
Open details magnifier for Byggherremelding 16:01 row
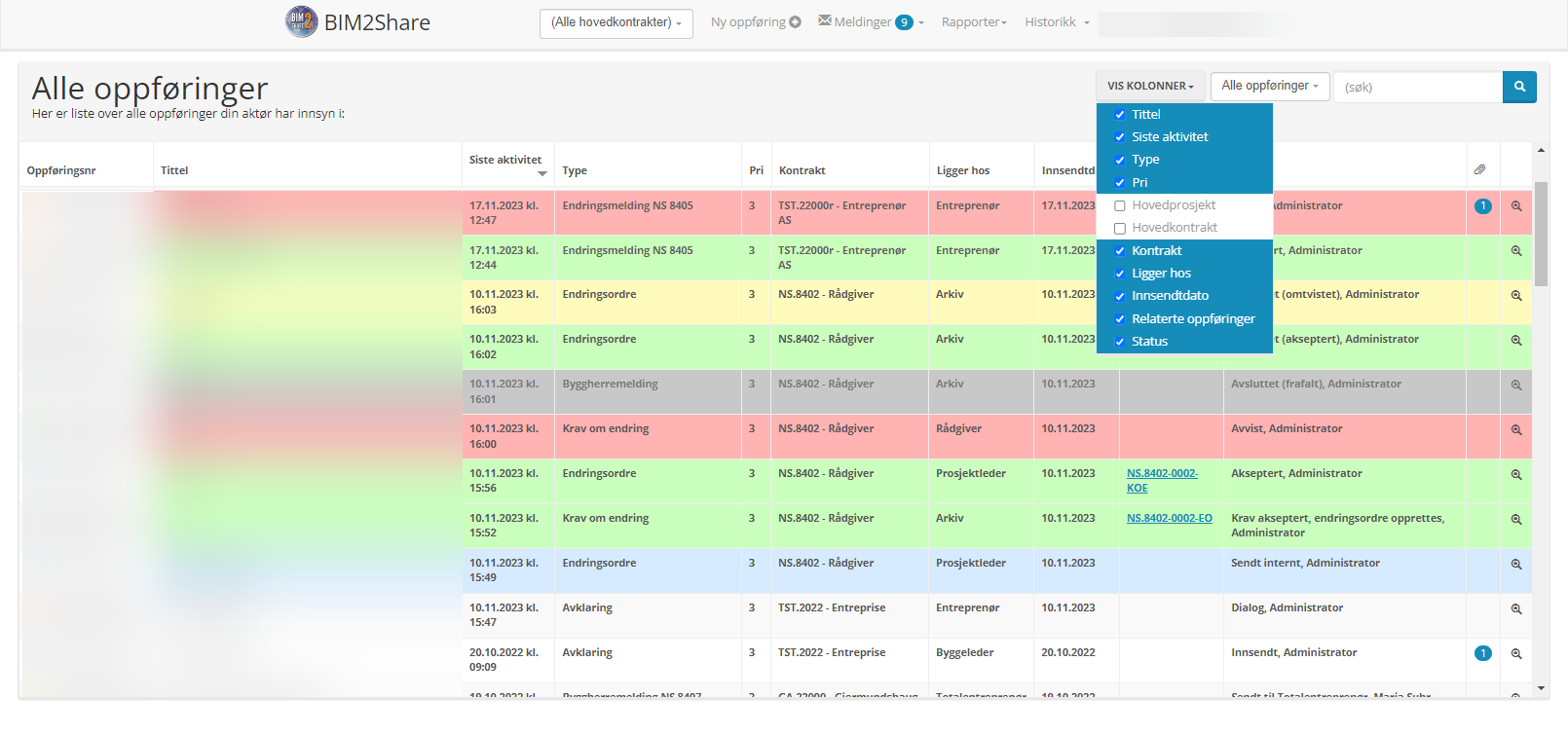pyautogui.click(x=1516, y=386)
